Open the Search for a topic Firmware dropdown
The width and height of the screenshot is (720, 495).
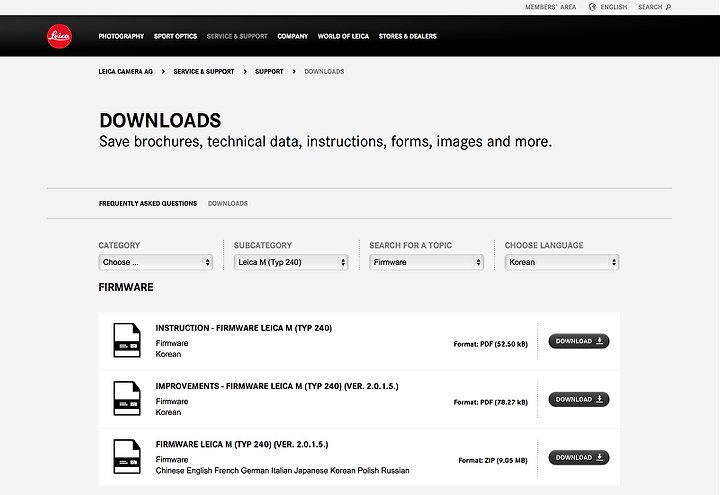point(427,262)
